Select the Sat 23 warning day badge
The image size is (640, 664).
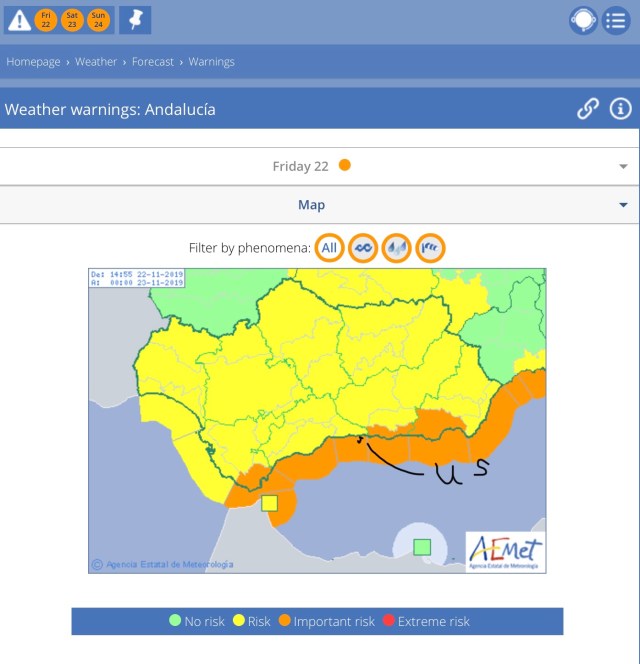click(x=72, y=19)
